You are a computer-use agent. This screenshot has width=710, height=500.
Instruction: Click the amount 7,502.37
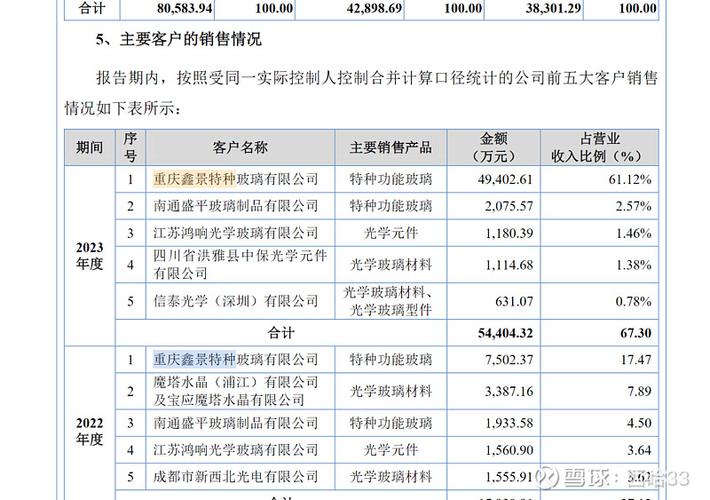[x=509, y=360]
